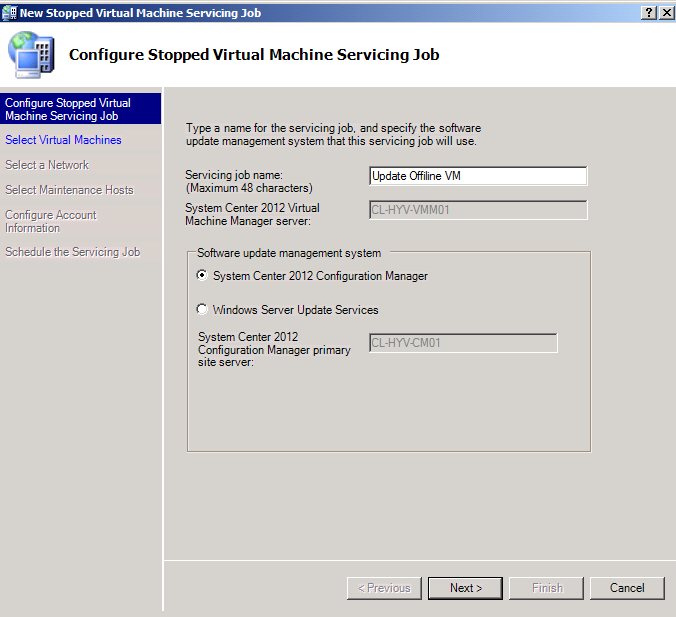Click the Virtual Machine Manager server field
Screen dimensions: 676x617
pos(478,210)
